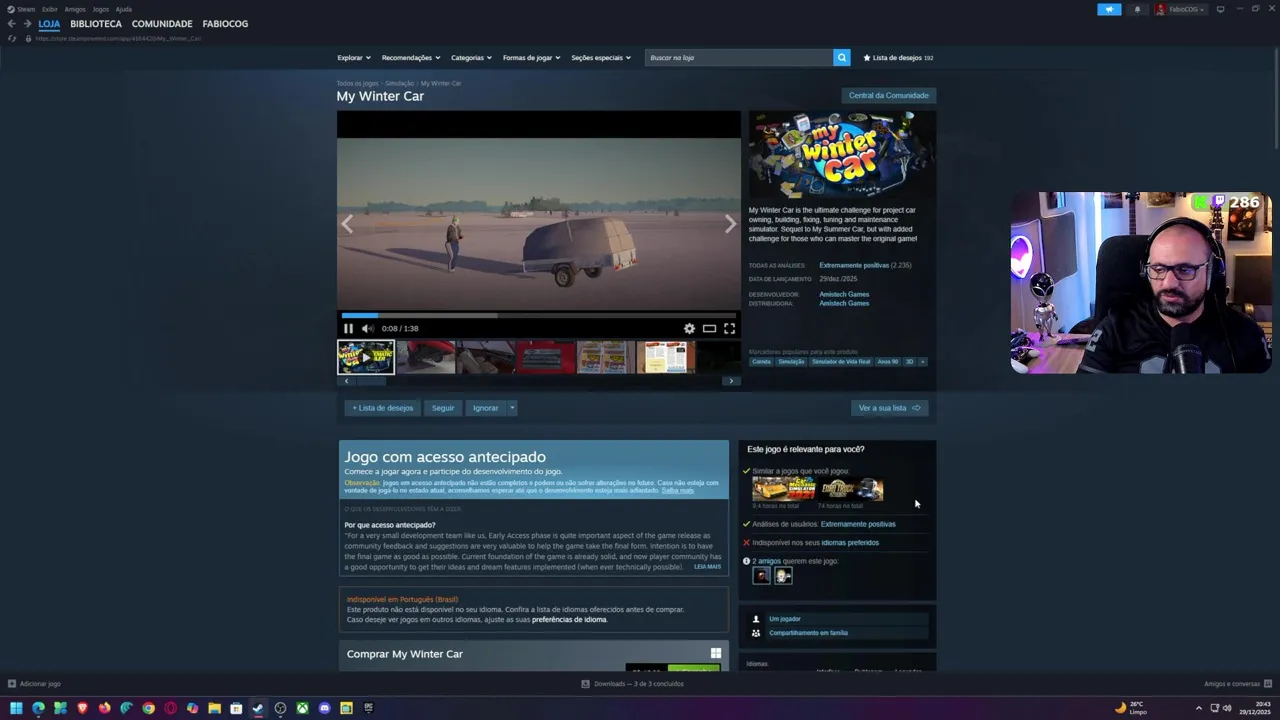Open Amistech Games developer link
This screenshot has height=720, width=1280.
(844, 294)
